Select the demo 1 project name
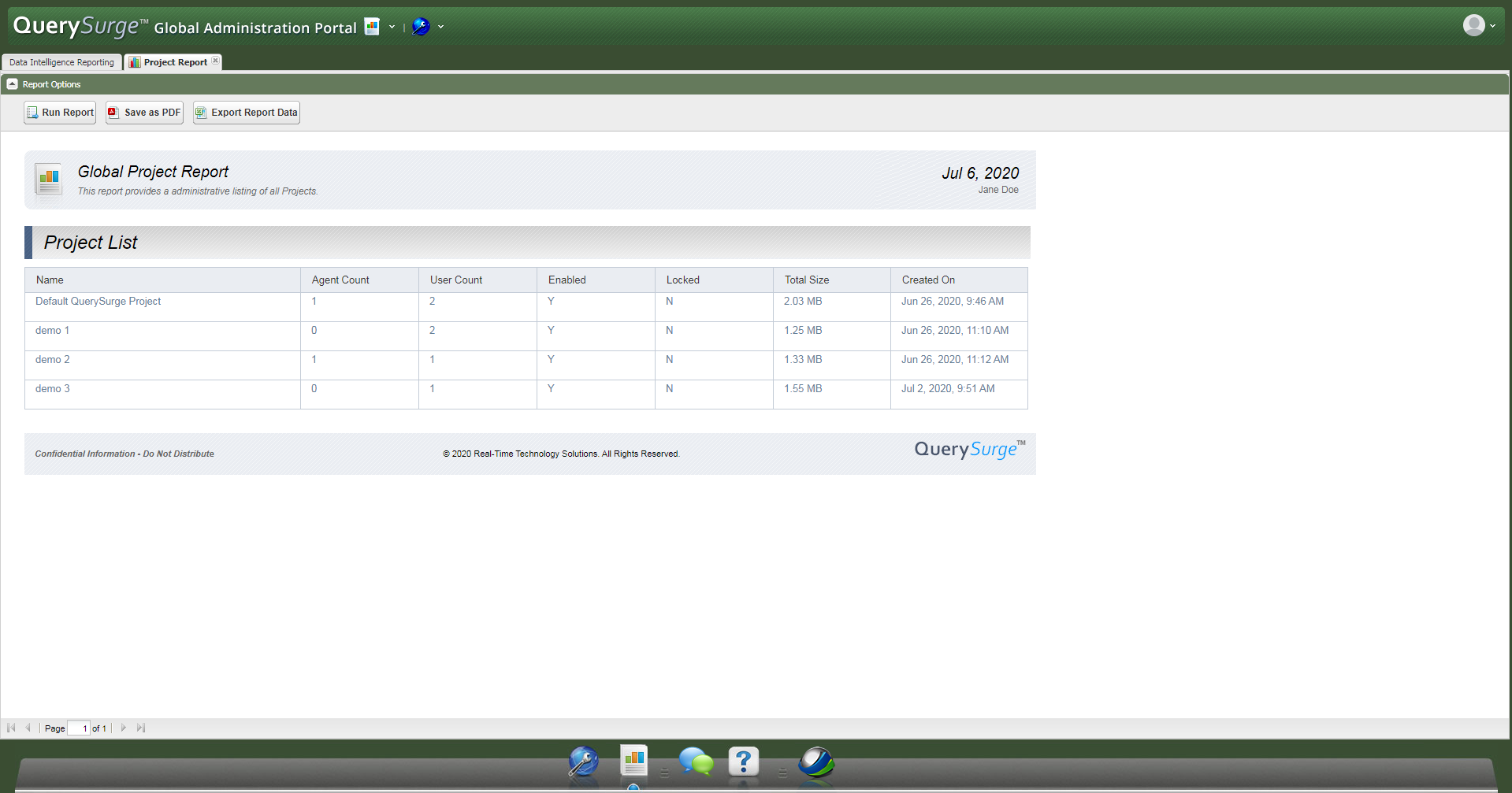The height and width of the screenshot is (793, 1512). coord(52,331)
